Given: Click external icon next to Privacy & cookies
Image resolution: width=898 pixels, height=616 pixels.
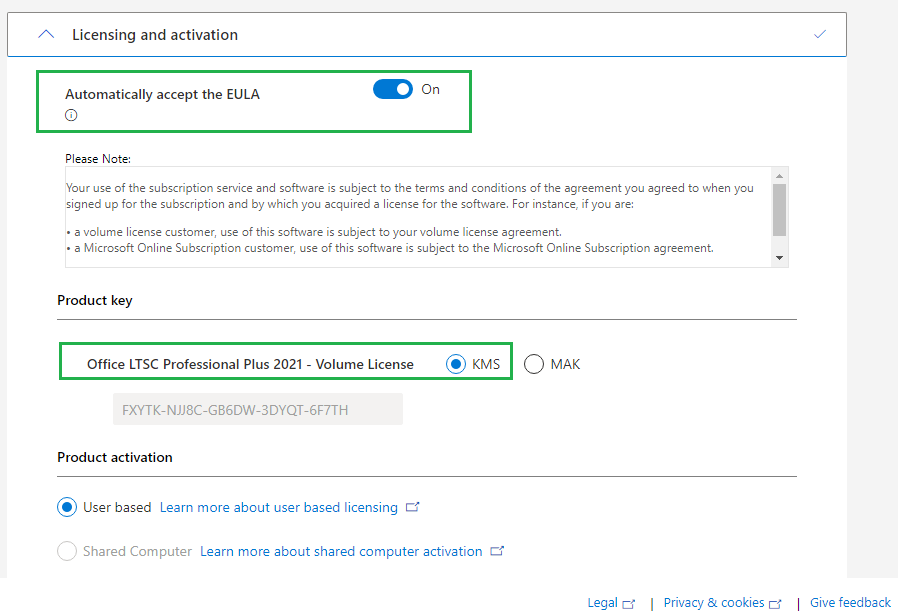Looking at the screenshot, I should point(775,604).
